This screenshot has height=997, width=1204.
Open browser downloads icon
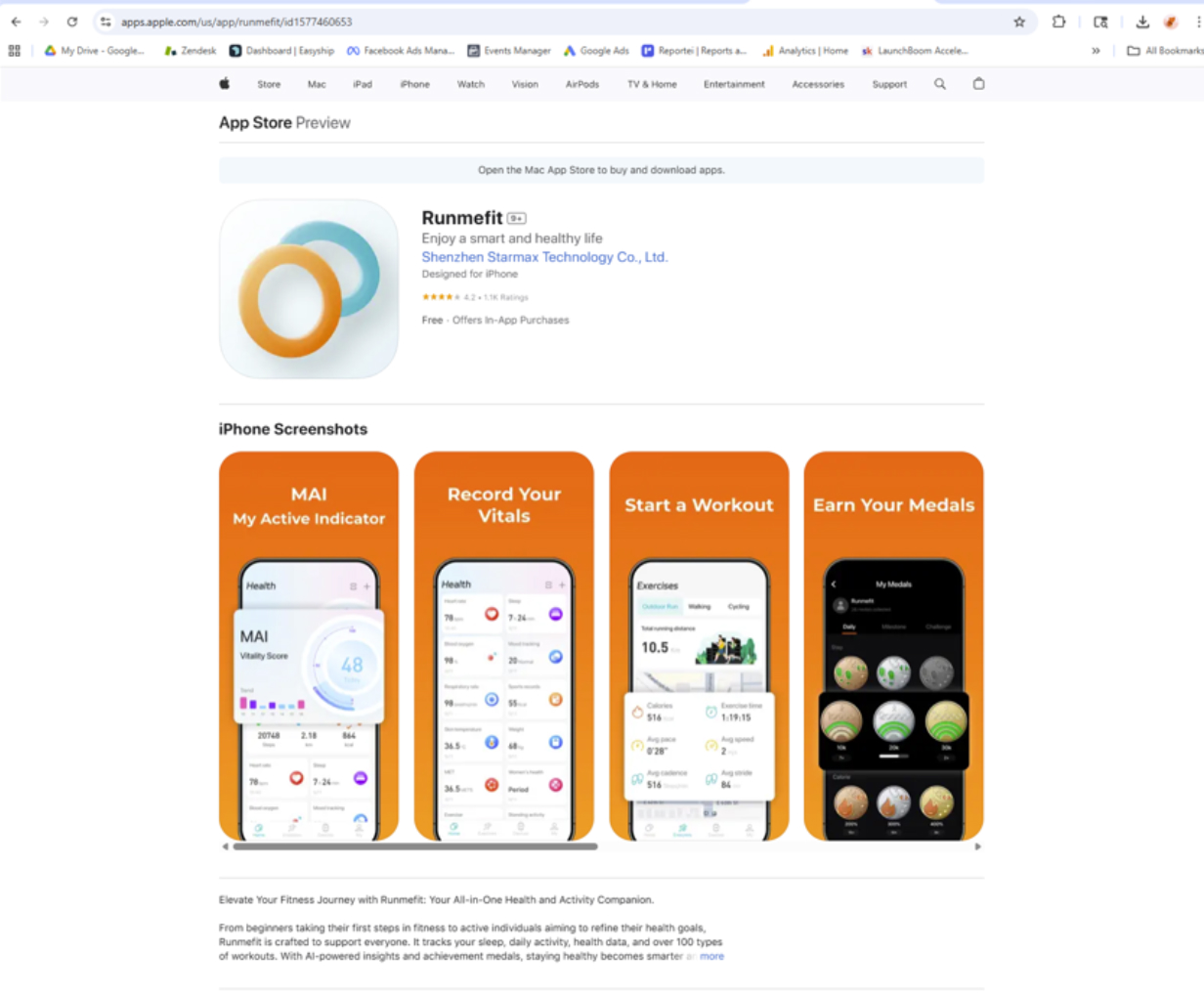[1141, 22]
